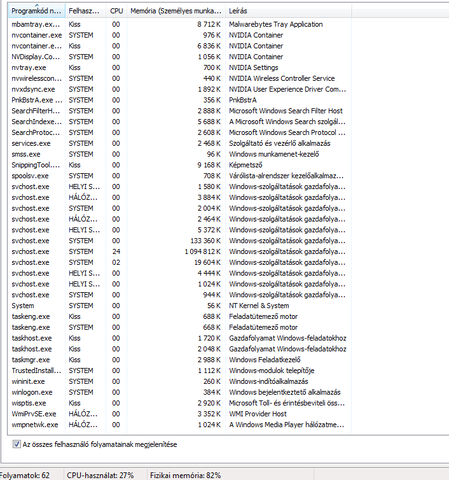Click 'NT Kernel & System' description
The width and height of the screenshot is (449, 480).
(259, 306)
